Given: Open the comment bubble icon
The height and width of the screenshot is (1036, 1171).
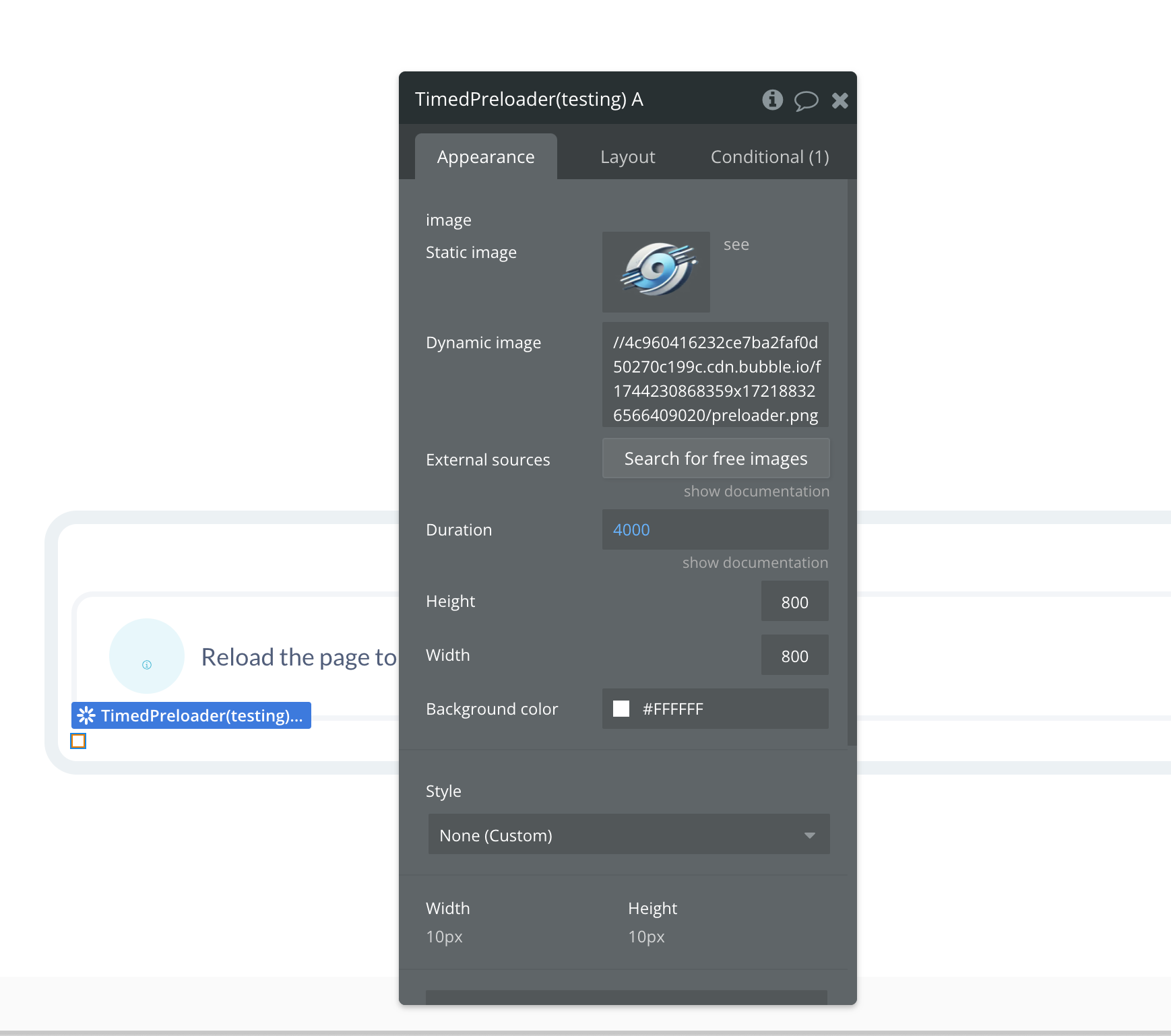Looking at the screenshot, I should tap(806, 100).
